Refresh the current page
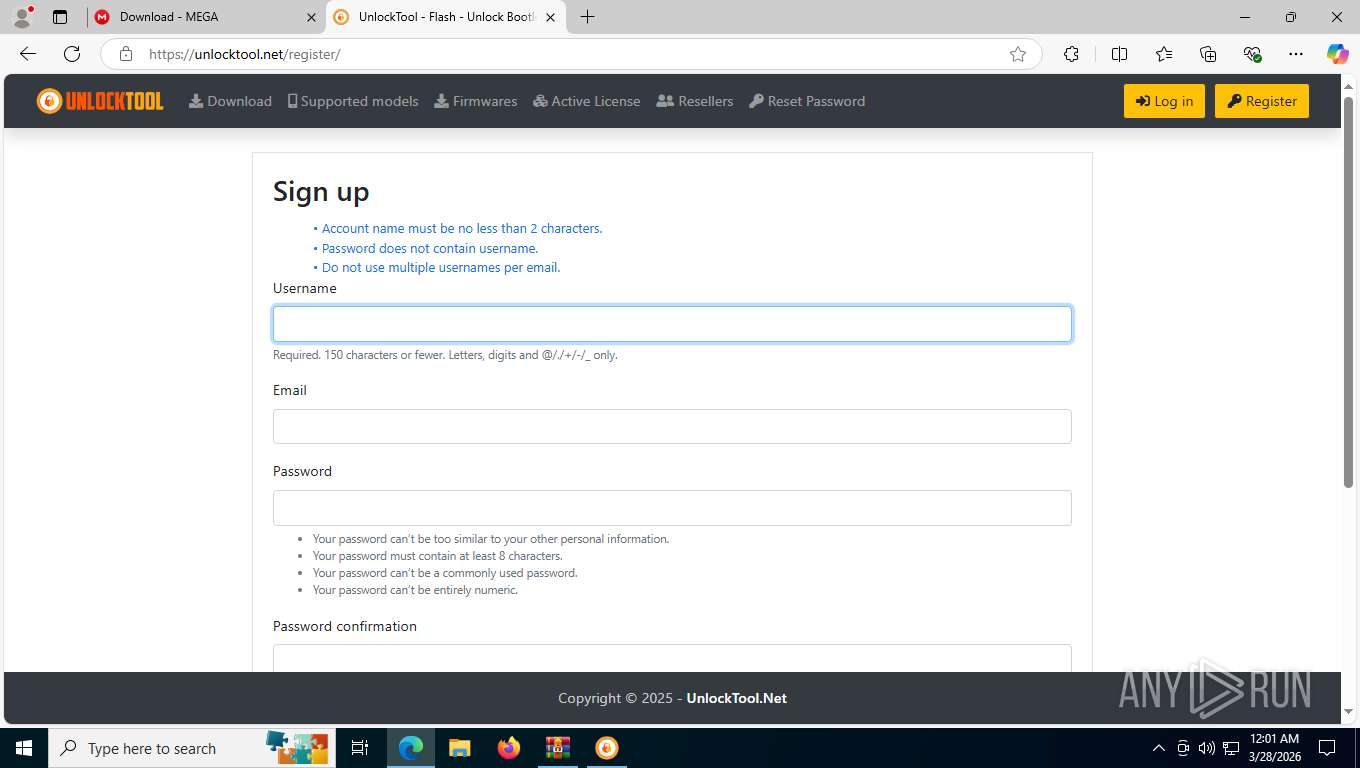1360x768 pixels. click(x=72, y=54)
